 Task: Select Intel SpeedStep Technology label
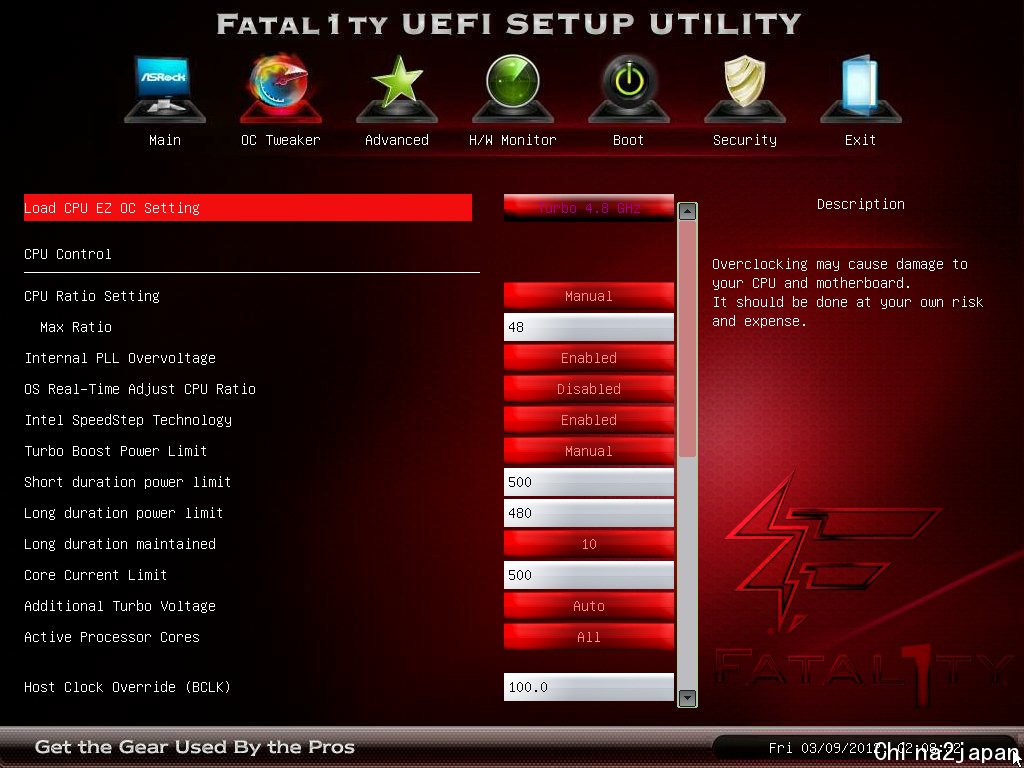click(x=128, y=420)
